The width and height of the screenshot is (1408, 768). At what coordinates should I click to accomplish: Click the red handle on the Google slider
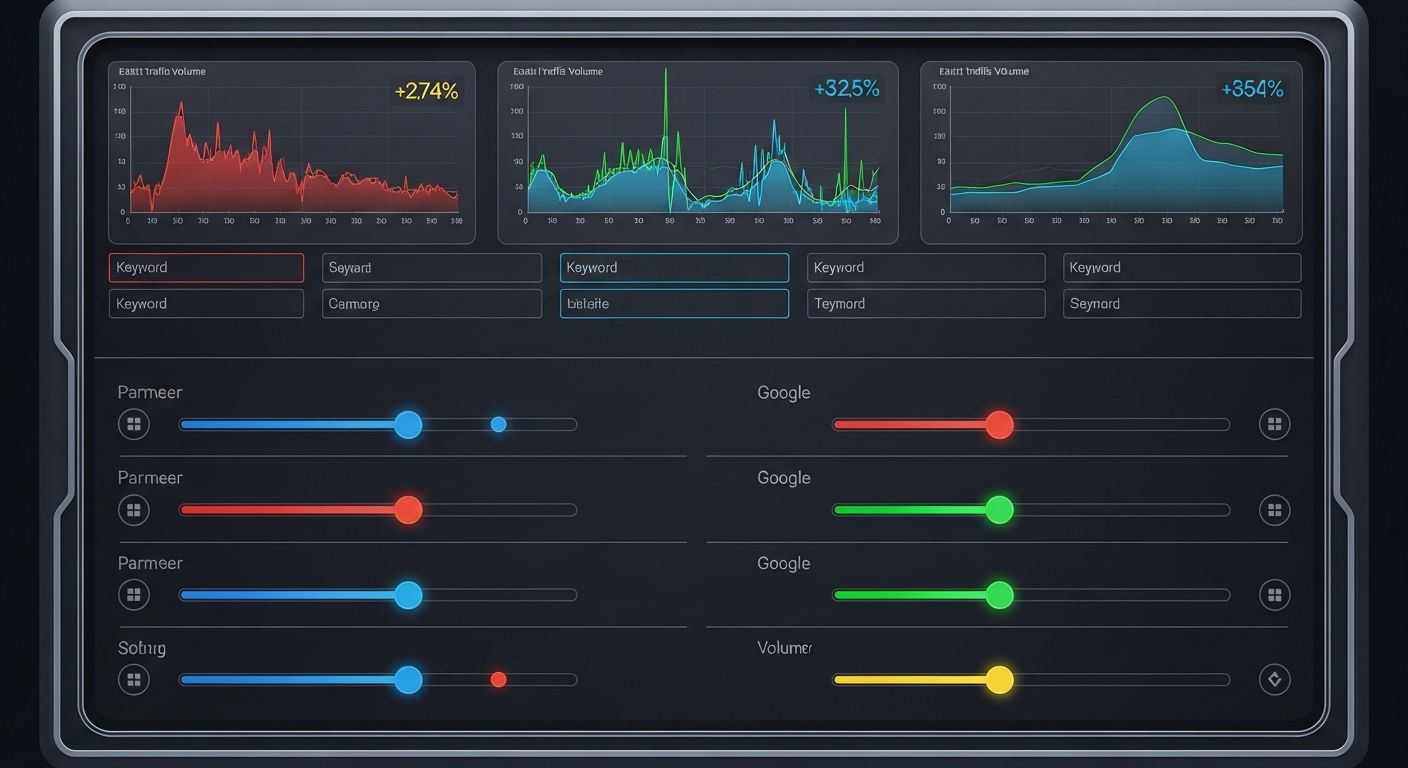(x=999, y=424)
